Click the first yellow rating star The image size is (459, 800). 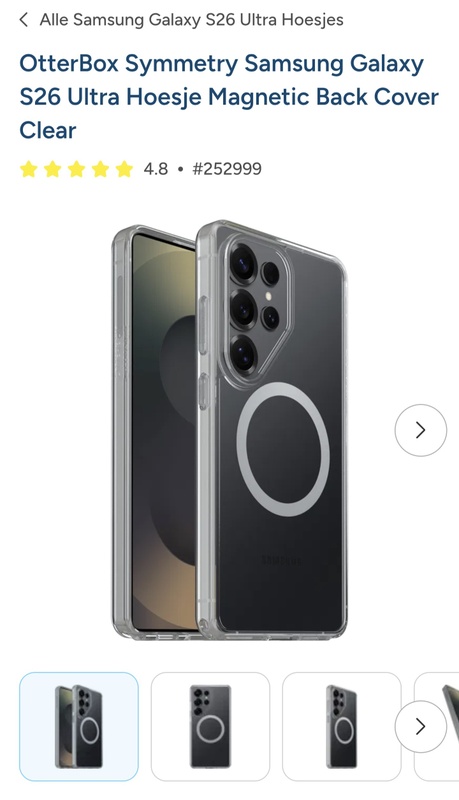point(29,169)
